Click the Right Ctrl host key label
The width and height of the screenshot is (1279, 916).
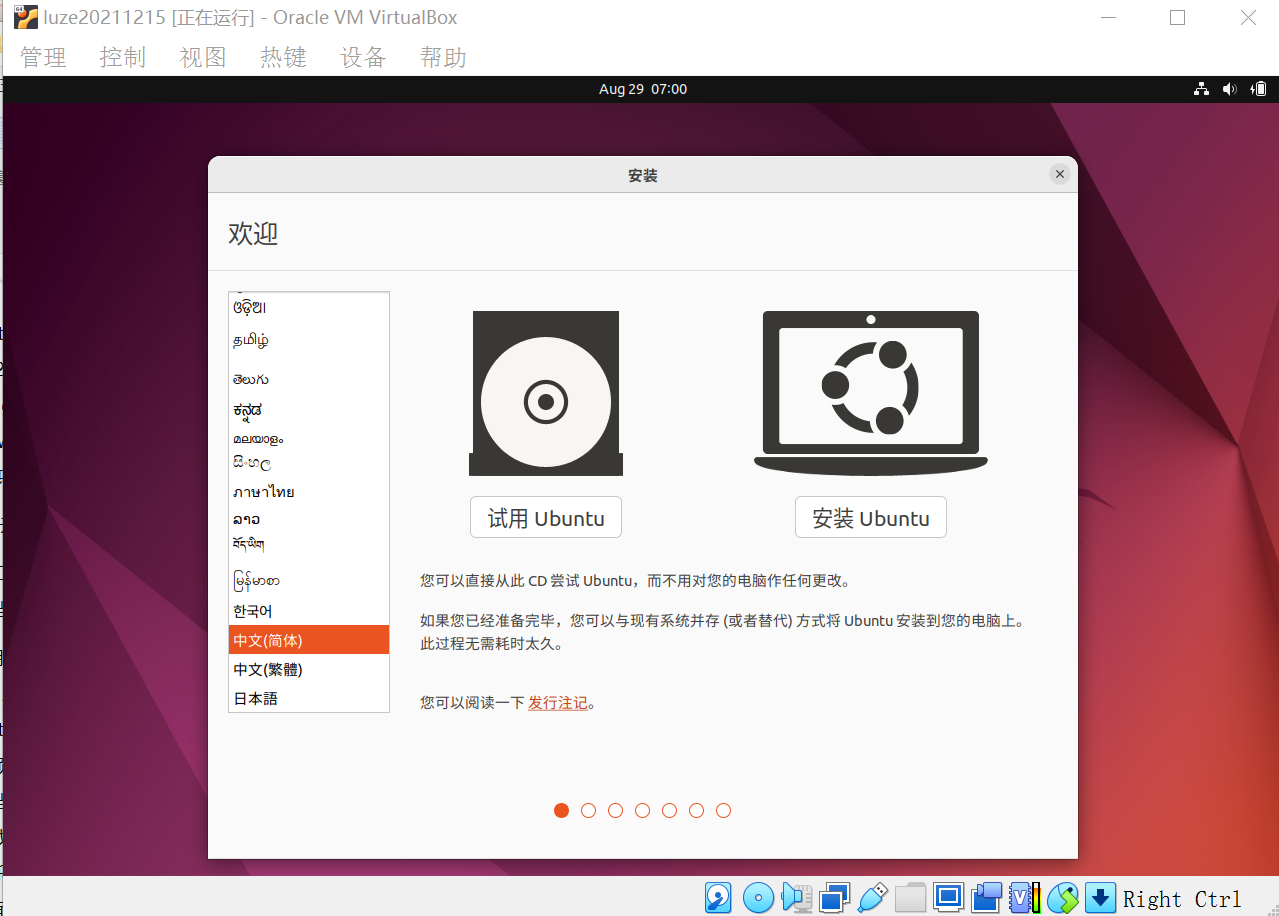pos(1181,899)
